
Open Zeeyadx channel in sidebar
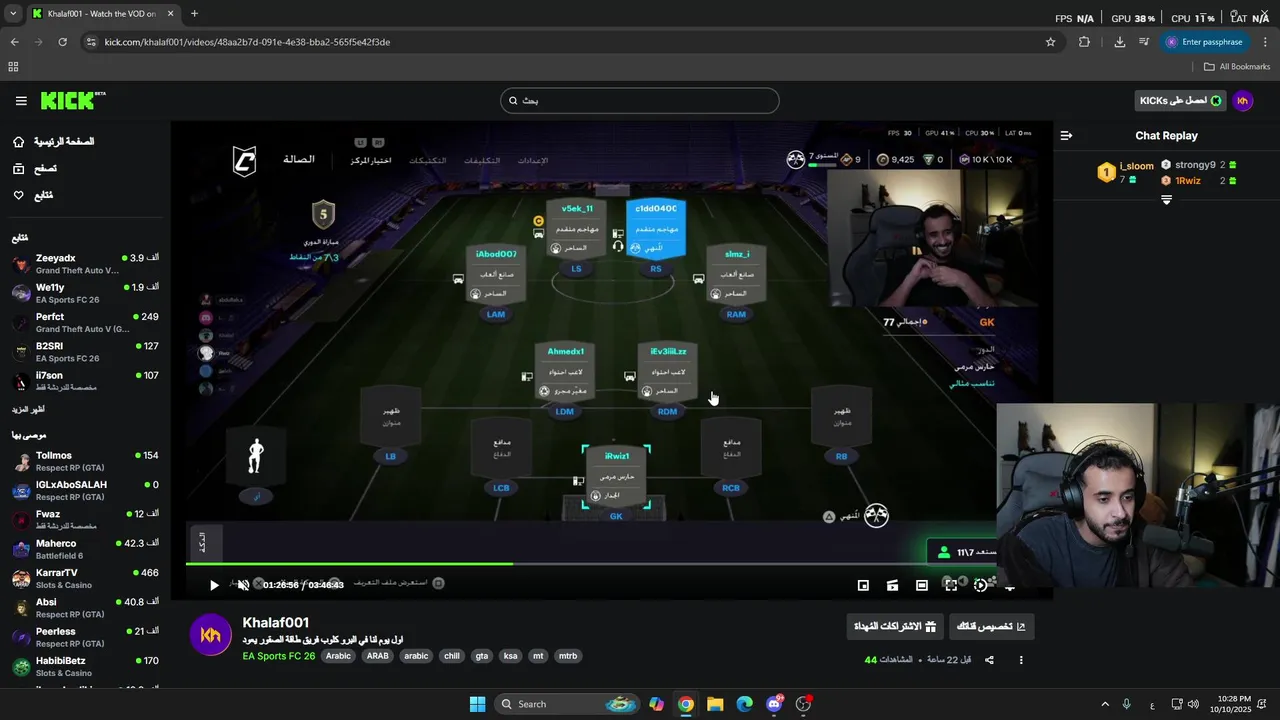click(85, 264)
